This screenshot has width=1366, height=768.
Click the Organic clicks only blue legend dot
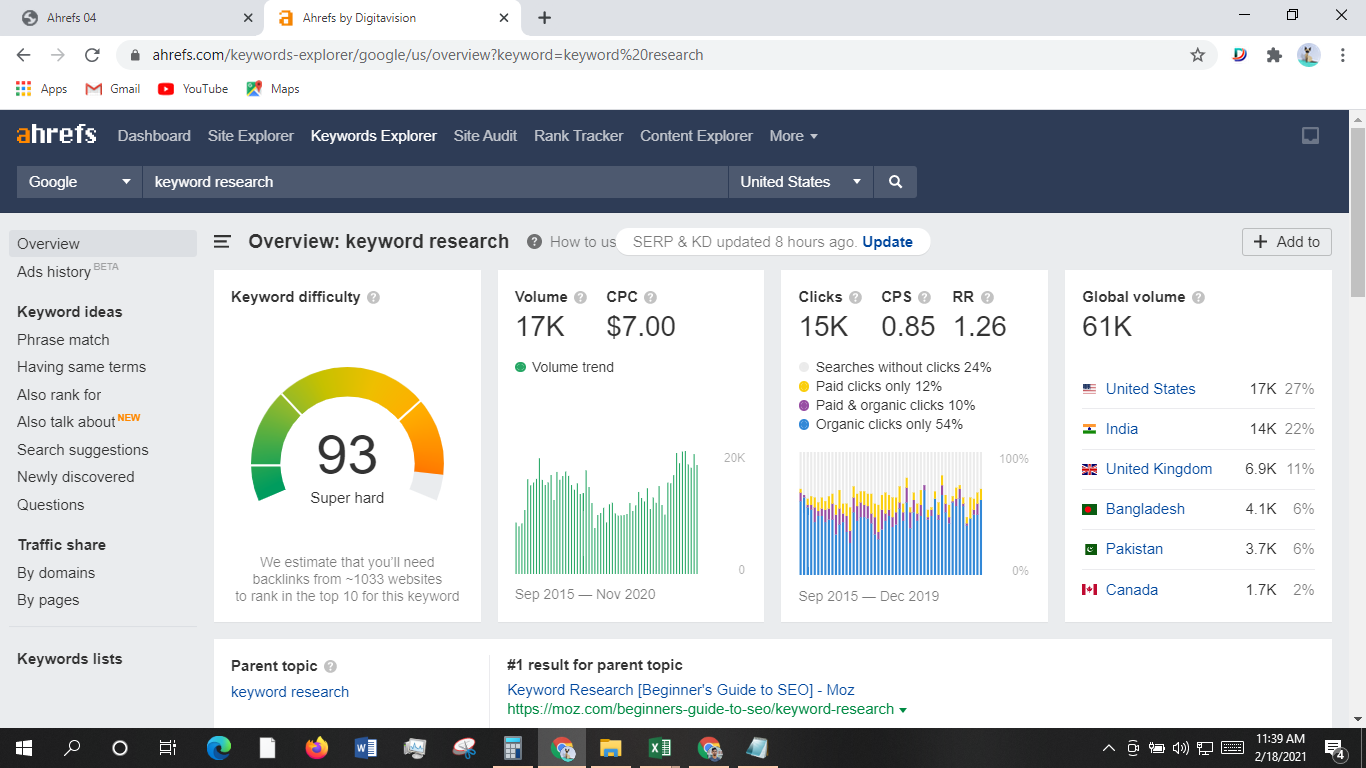[804, 425]
